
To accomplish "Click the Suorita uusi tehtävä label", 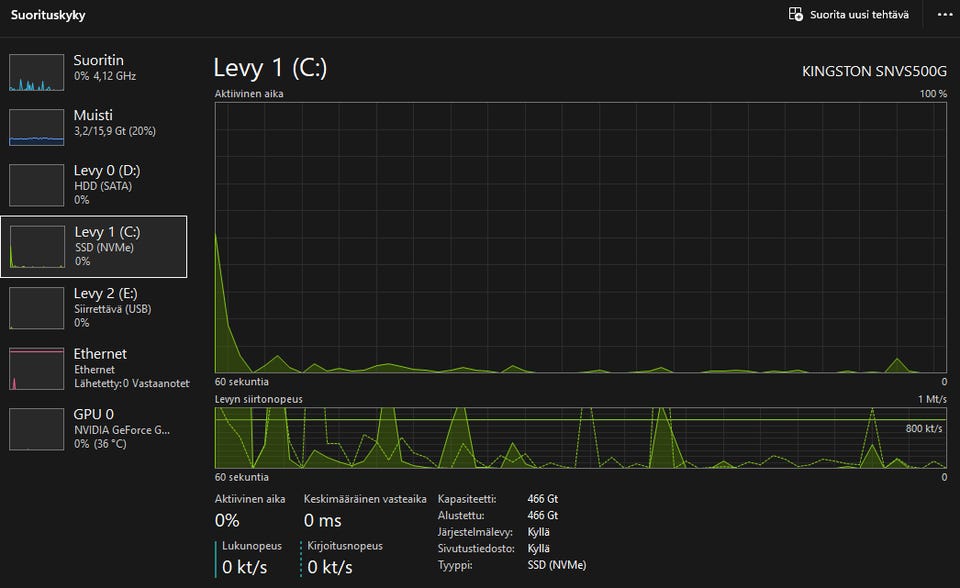I will click(x=859, y=15).
